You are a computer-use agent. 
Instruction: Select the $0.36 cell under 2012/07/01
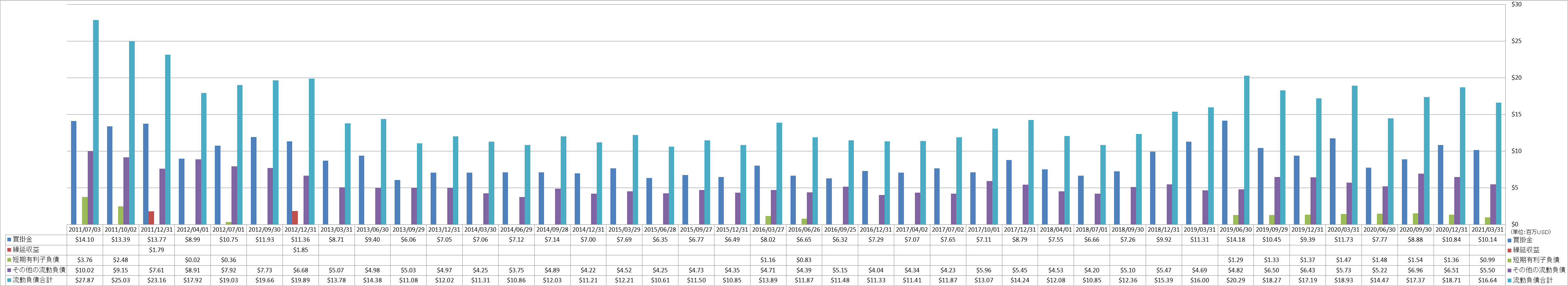(x=229, y=260)
